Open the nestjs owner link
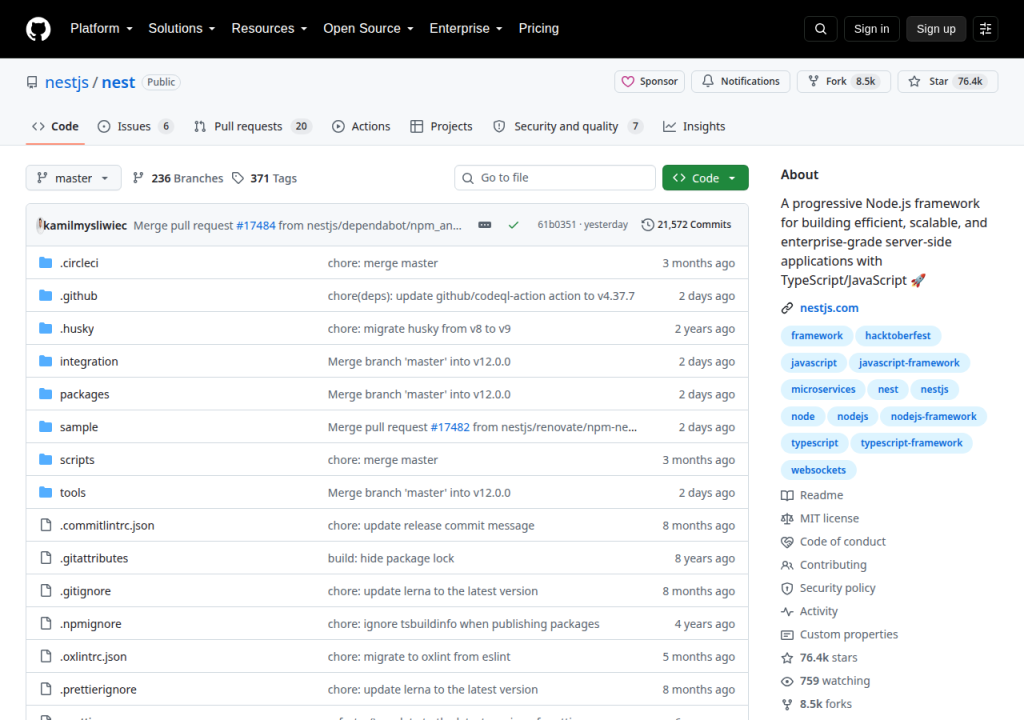 click(x=67, y=82)
